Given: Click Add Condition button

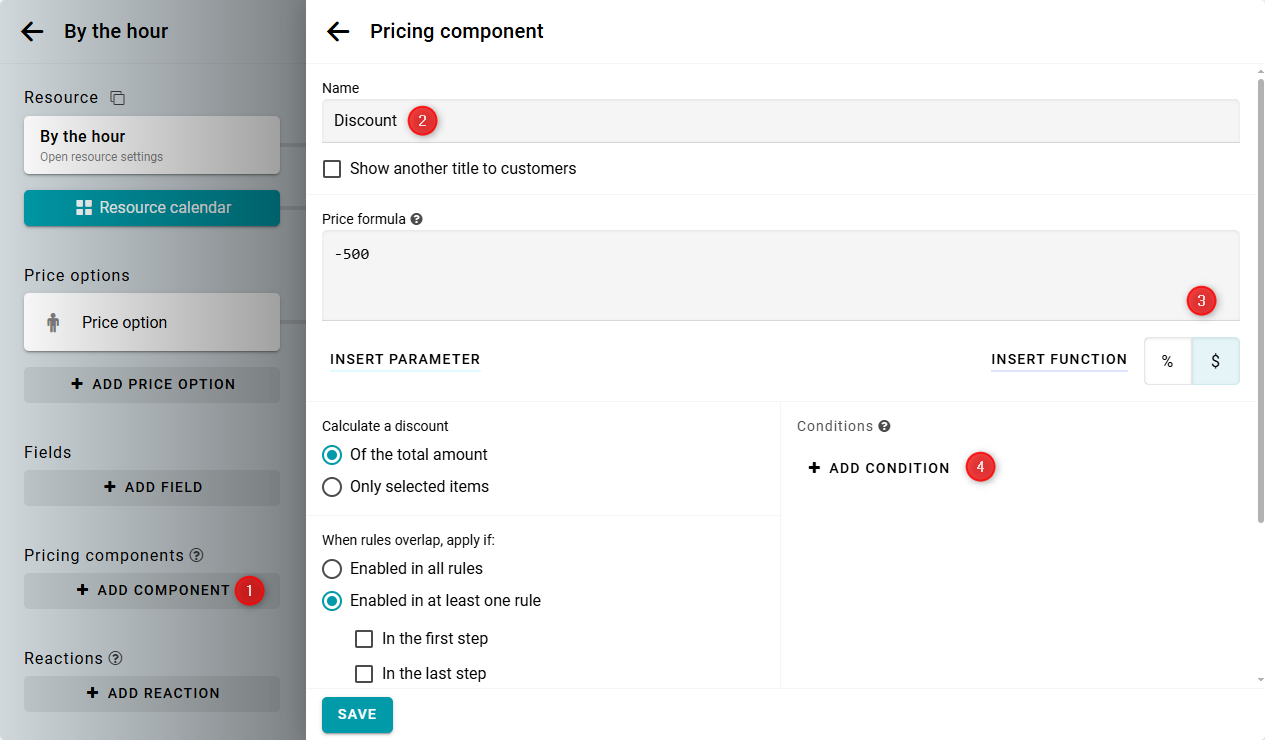Looking at the screenshot, I should point(879,468).
